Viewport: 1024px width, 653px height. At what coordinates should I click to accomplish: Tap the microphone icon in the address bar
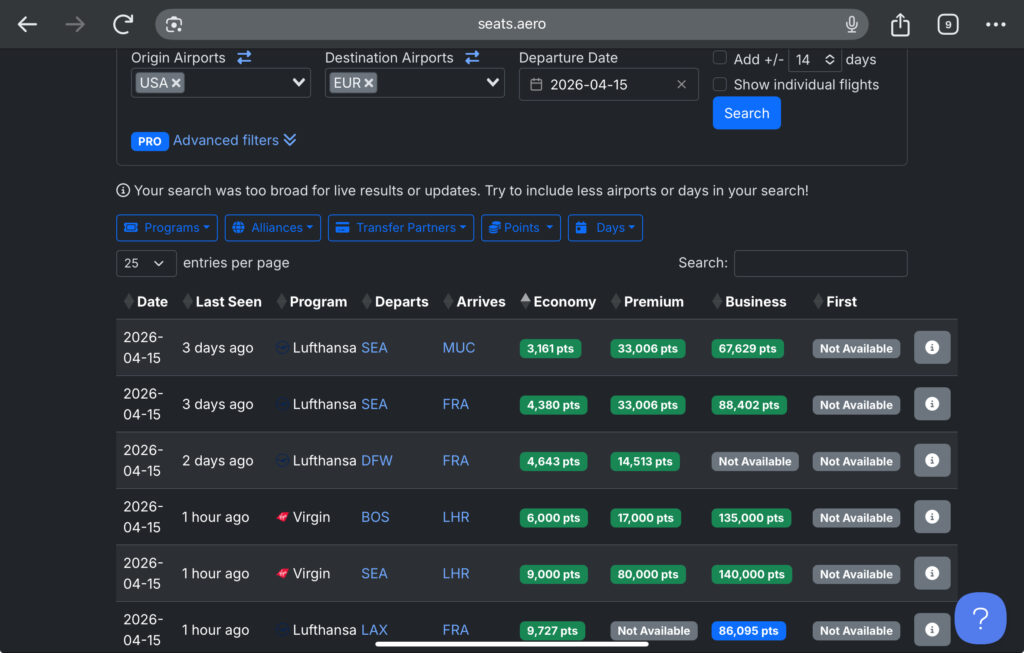[x=851, y=24]
